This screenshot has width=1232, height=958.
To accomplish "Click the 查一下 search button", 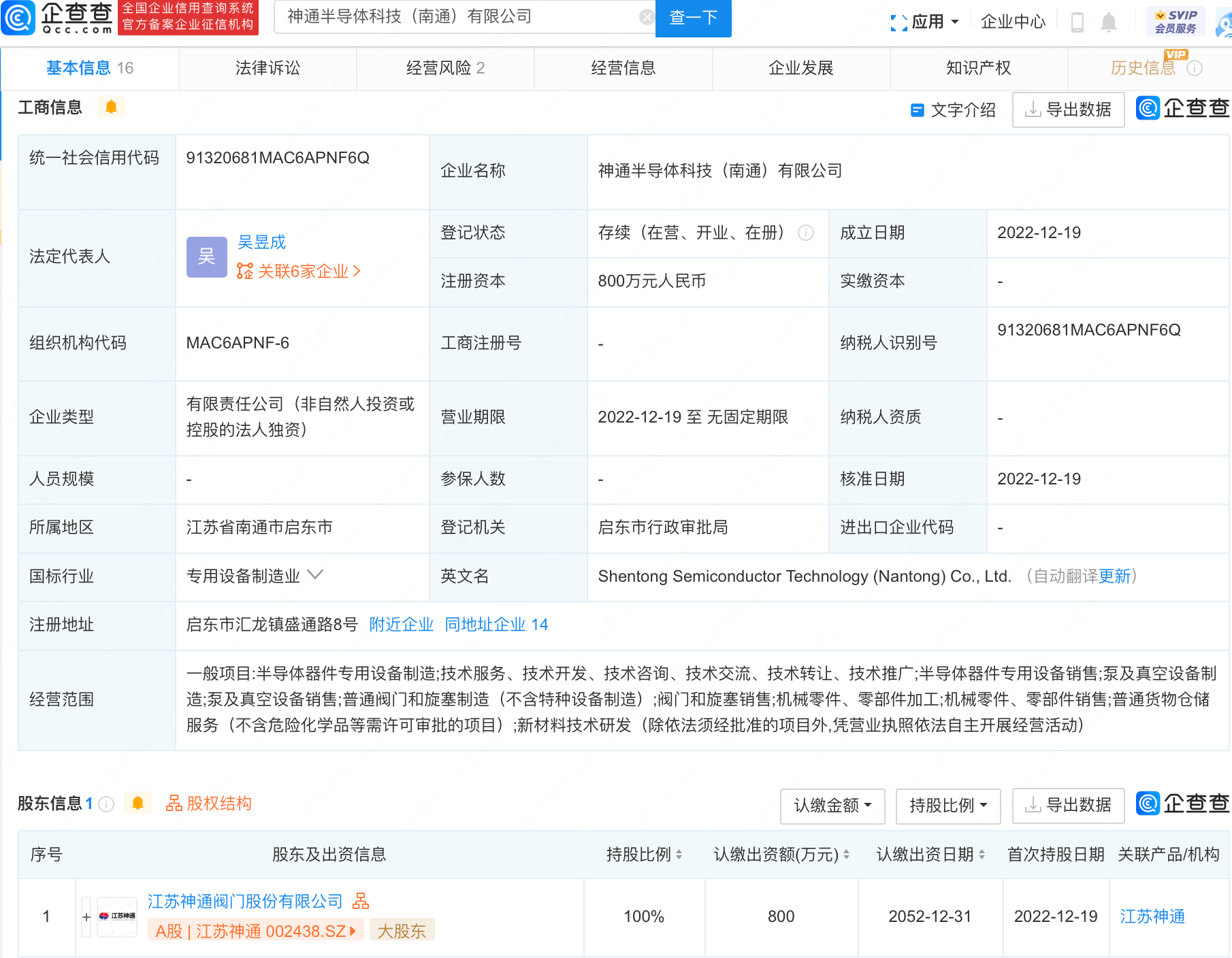I will [693, 18].
